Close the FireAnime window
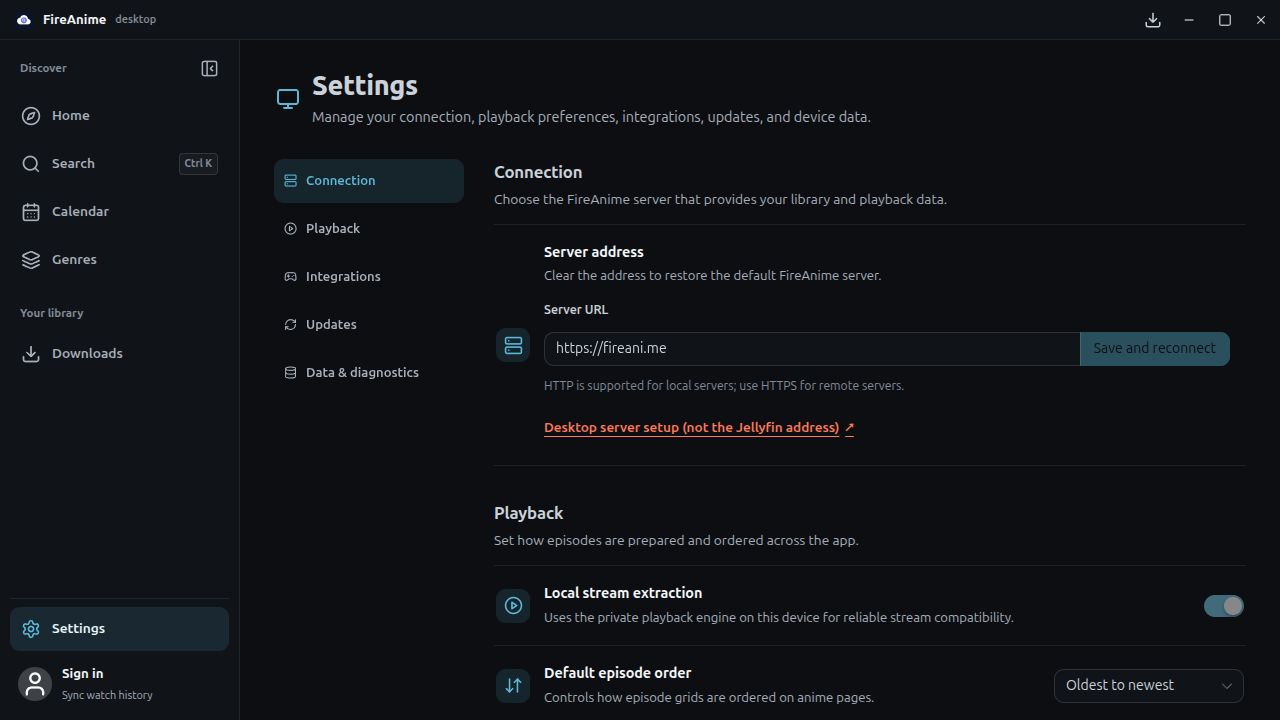 pyautogui.click(x=1261, y=20)
